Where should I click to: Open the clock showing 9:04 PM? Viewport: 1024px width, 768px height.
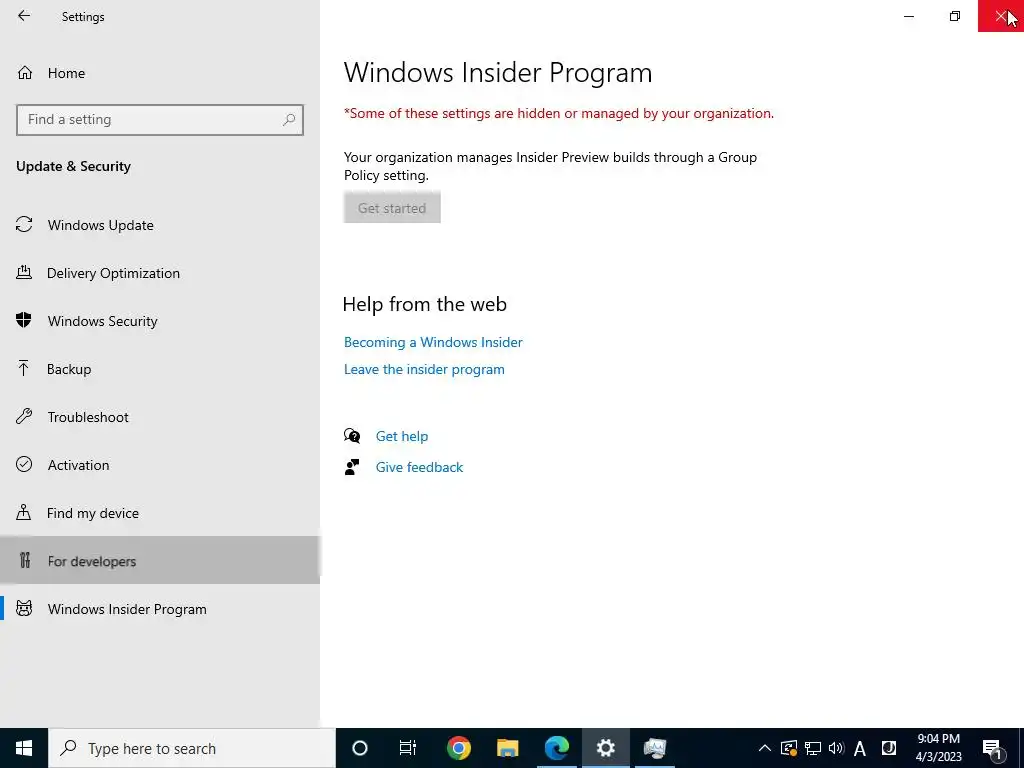[938, 748]
